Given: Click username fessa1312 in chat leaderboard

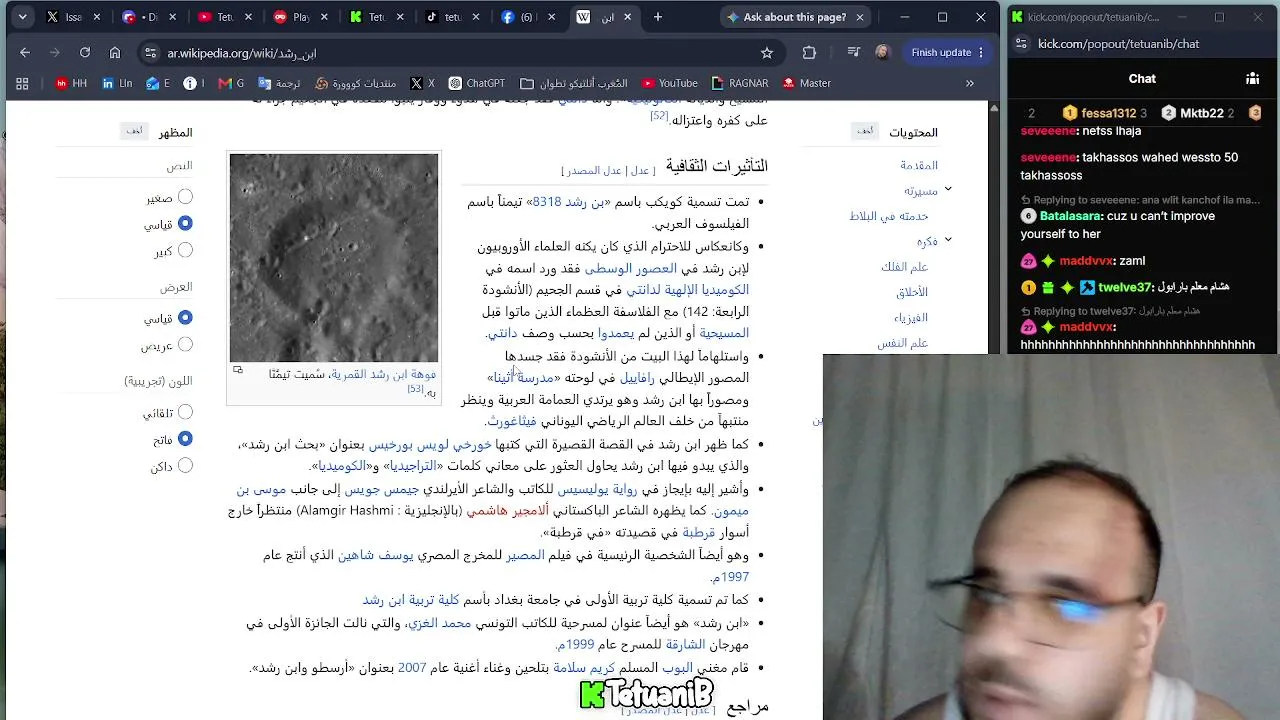Looking at the screenshot, I should tap(1108, 114).
